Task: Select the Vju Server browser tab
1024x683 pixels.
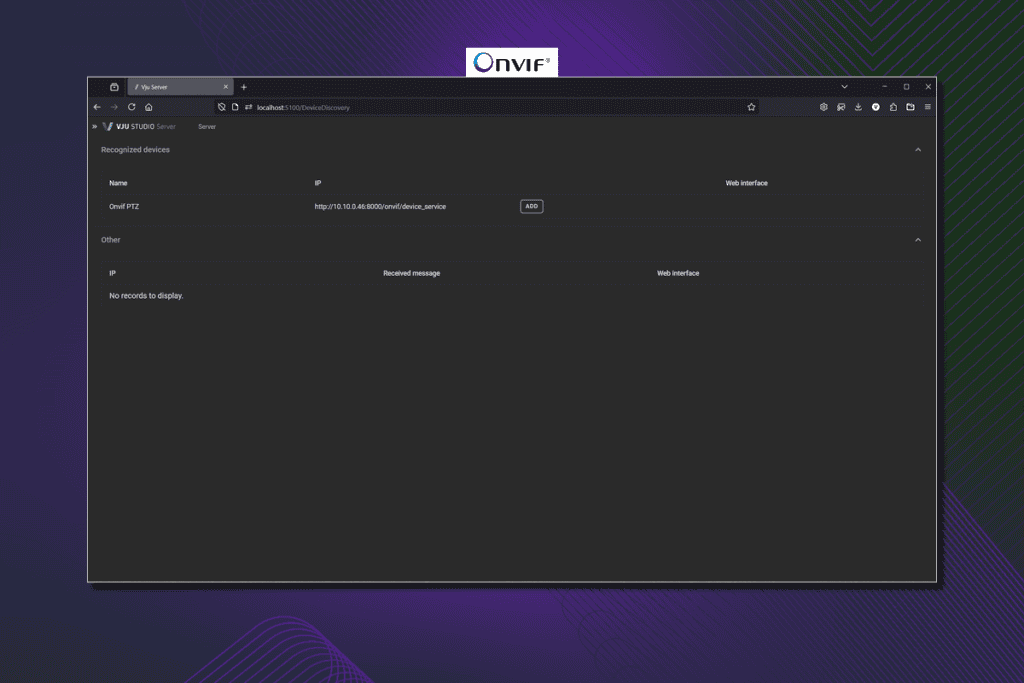Action: pos(180,87)
